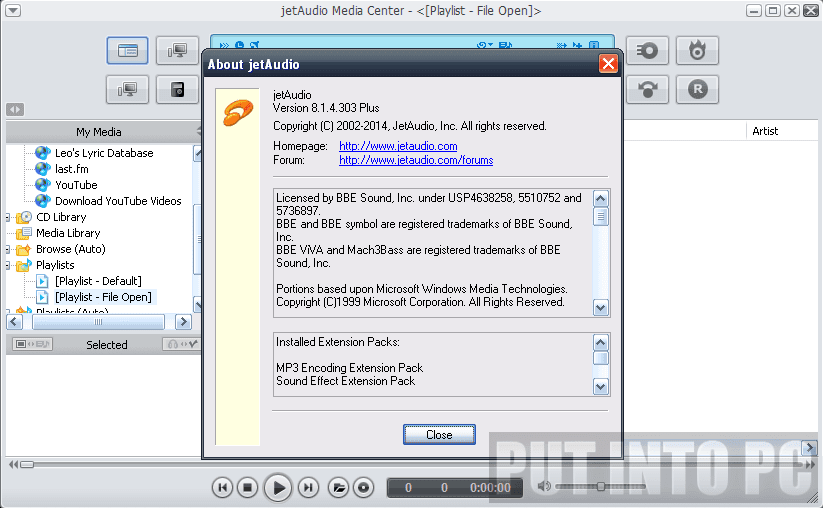Click the playlist scroll right arrow
823x508 pixels.
coord(809,448)
